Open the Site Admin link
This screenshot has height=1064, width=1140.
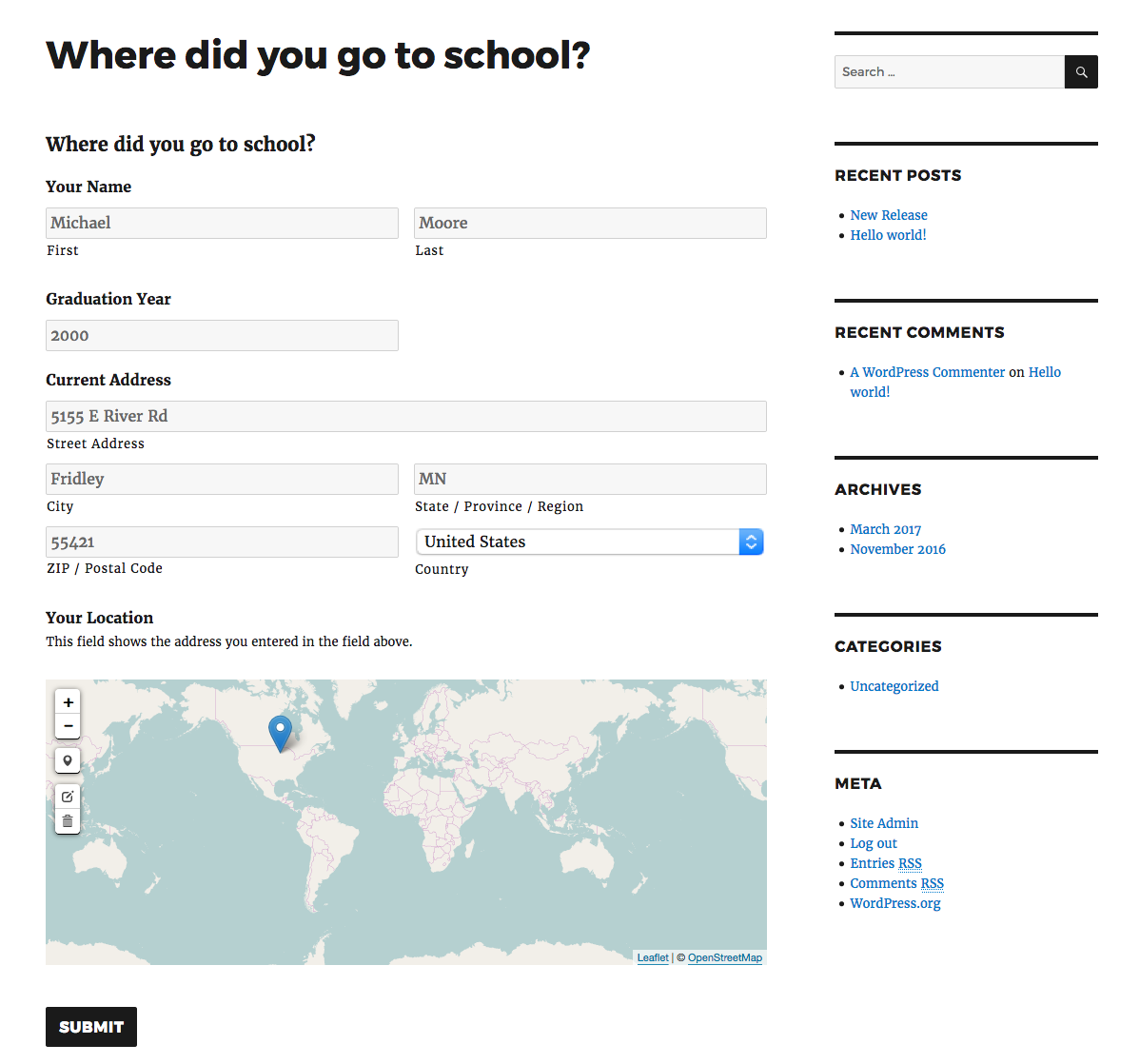pos(884,823)
